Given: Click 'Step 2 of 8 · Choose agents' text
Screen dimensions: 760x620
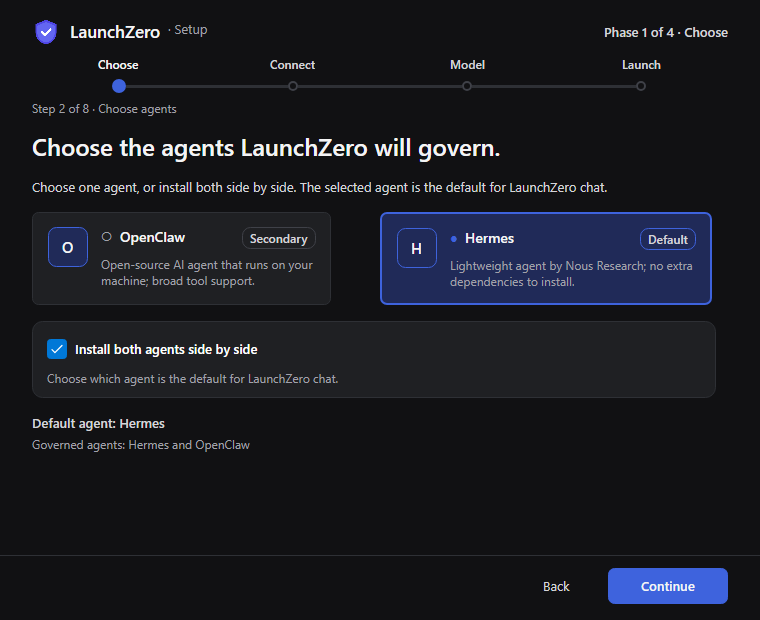Looking at the screenshot, I should click(104, 109).
